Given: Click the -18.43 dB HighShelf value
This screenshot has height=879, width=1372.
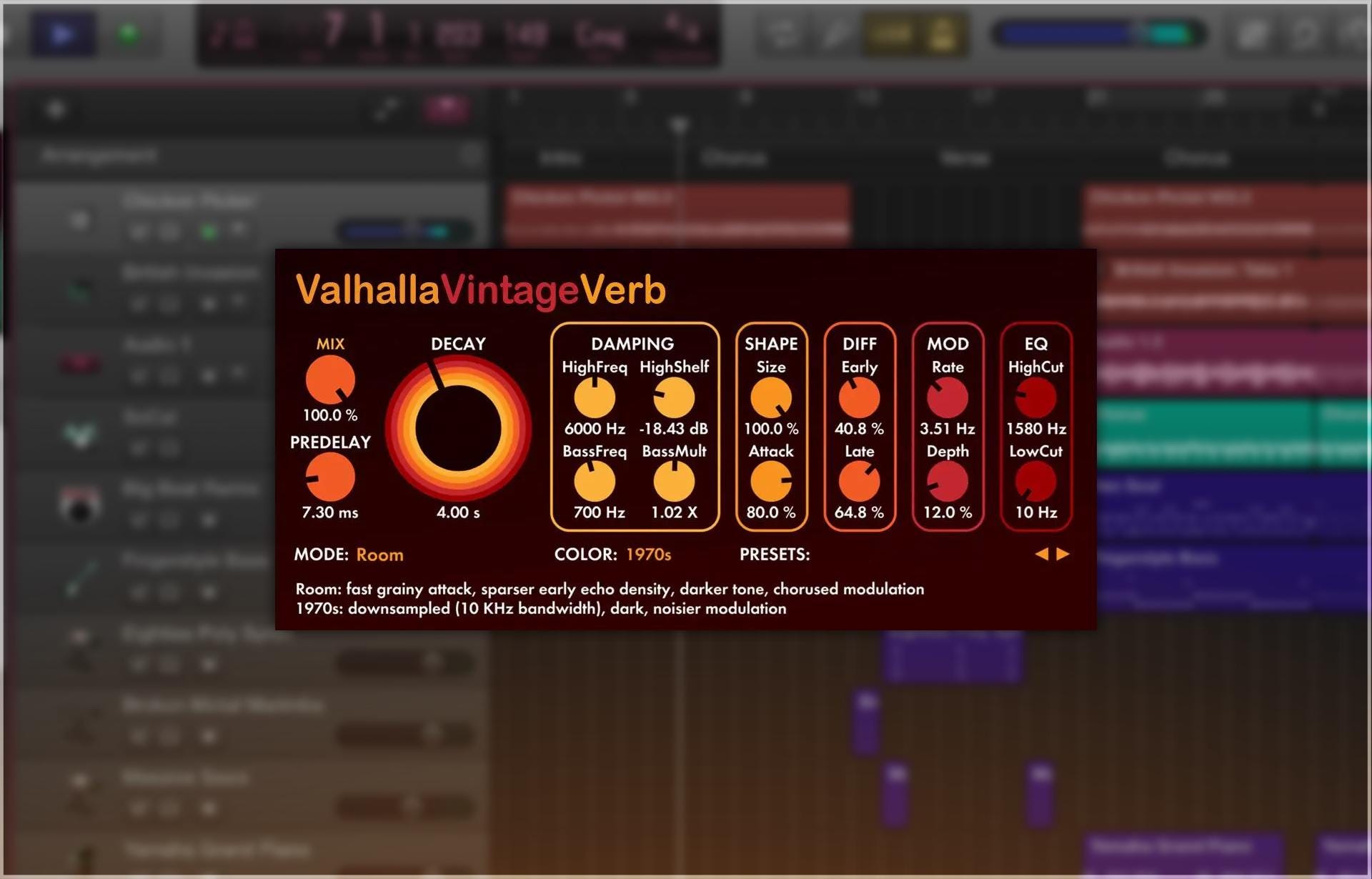Looking at the screenshot, I should (x=674, y=429).
